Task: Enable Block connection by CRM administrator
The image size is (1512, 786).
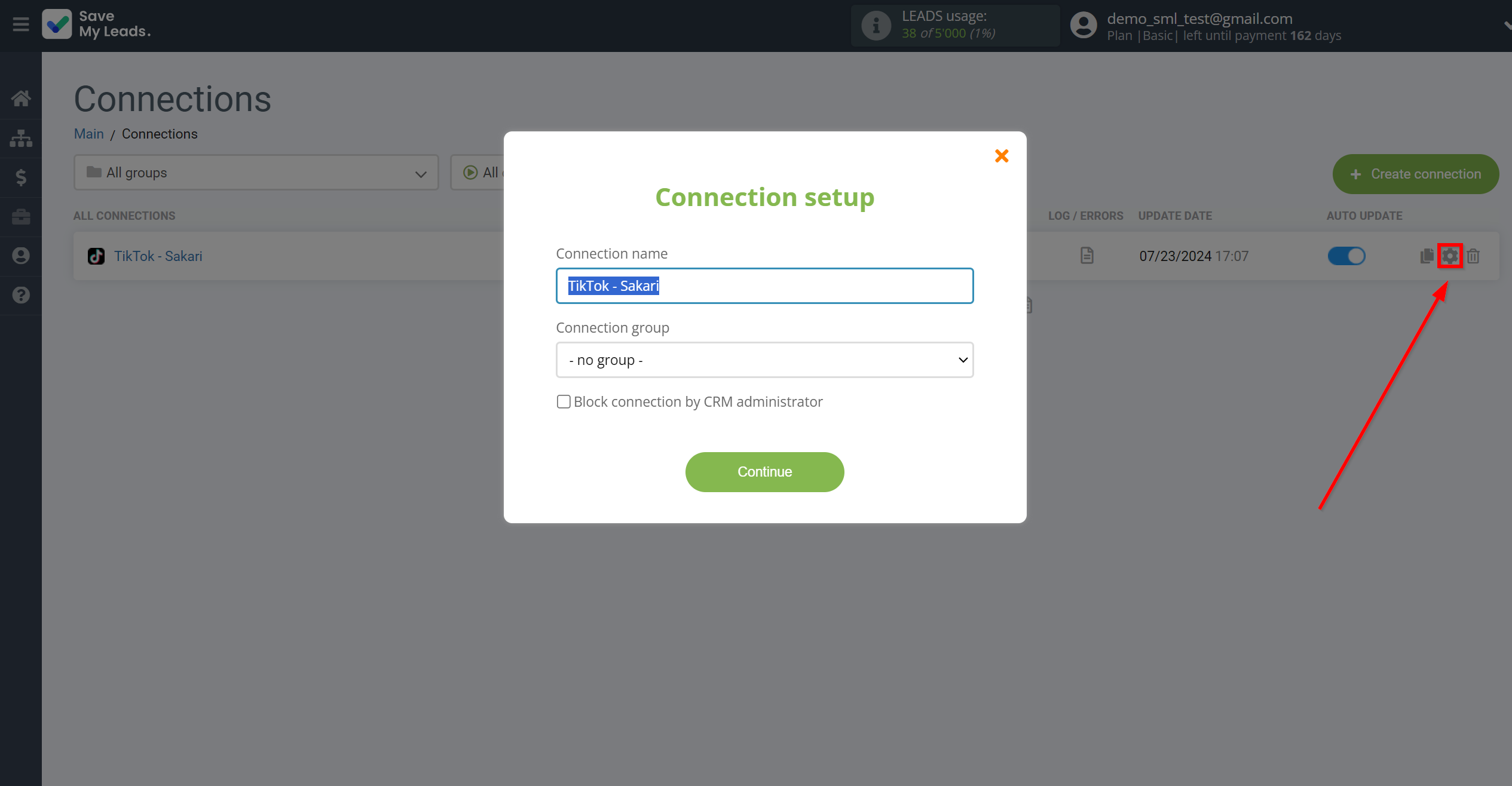Action: [563, 402]
